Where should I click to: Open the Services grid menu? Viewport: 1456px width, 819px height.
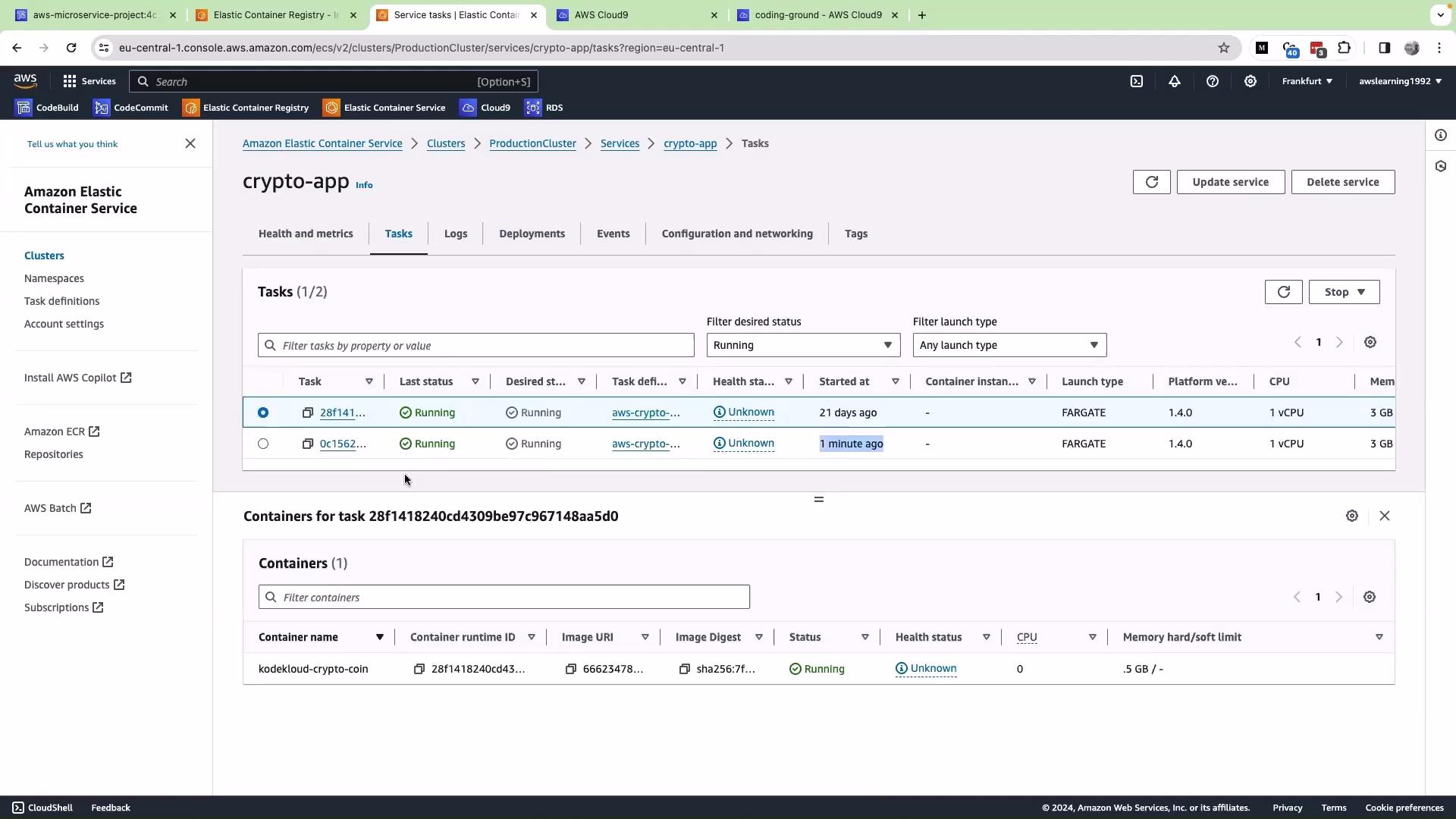pyautogui.click(x=89, y=81)
